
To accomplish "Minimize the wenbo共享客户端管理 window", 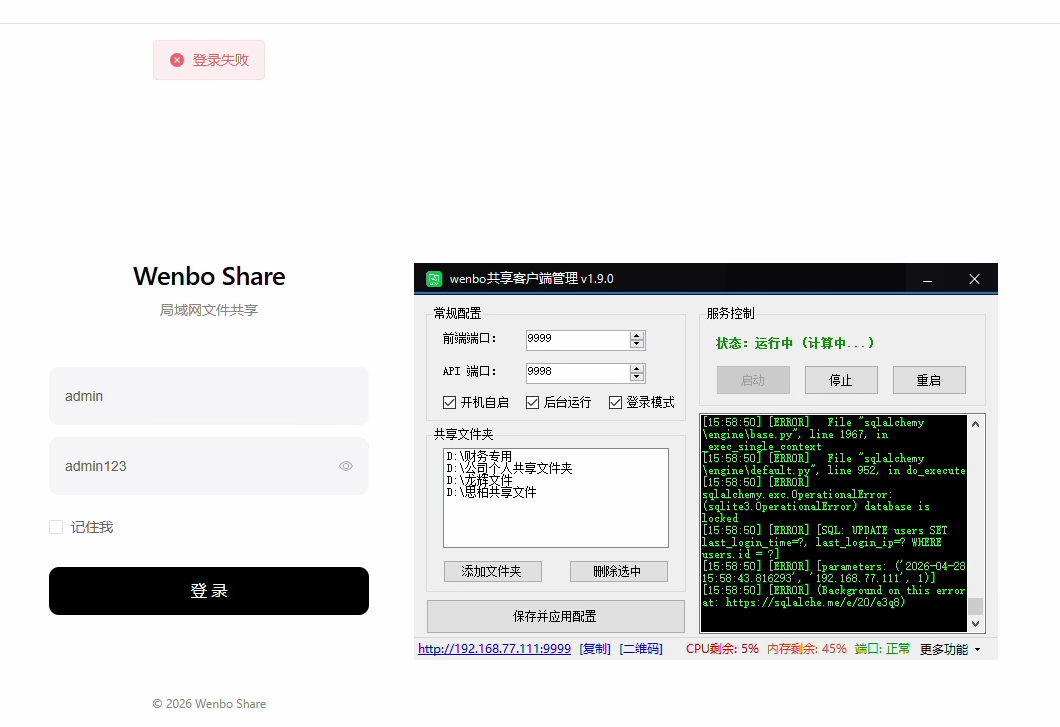I will (928, 279).
